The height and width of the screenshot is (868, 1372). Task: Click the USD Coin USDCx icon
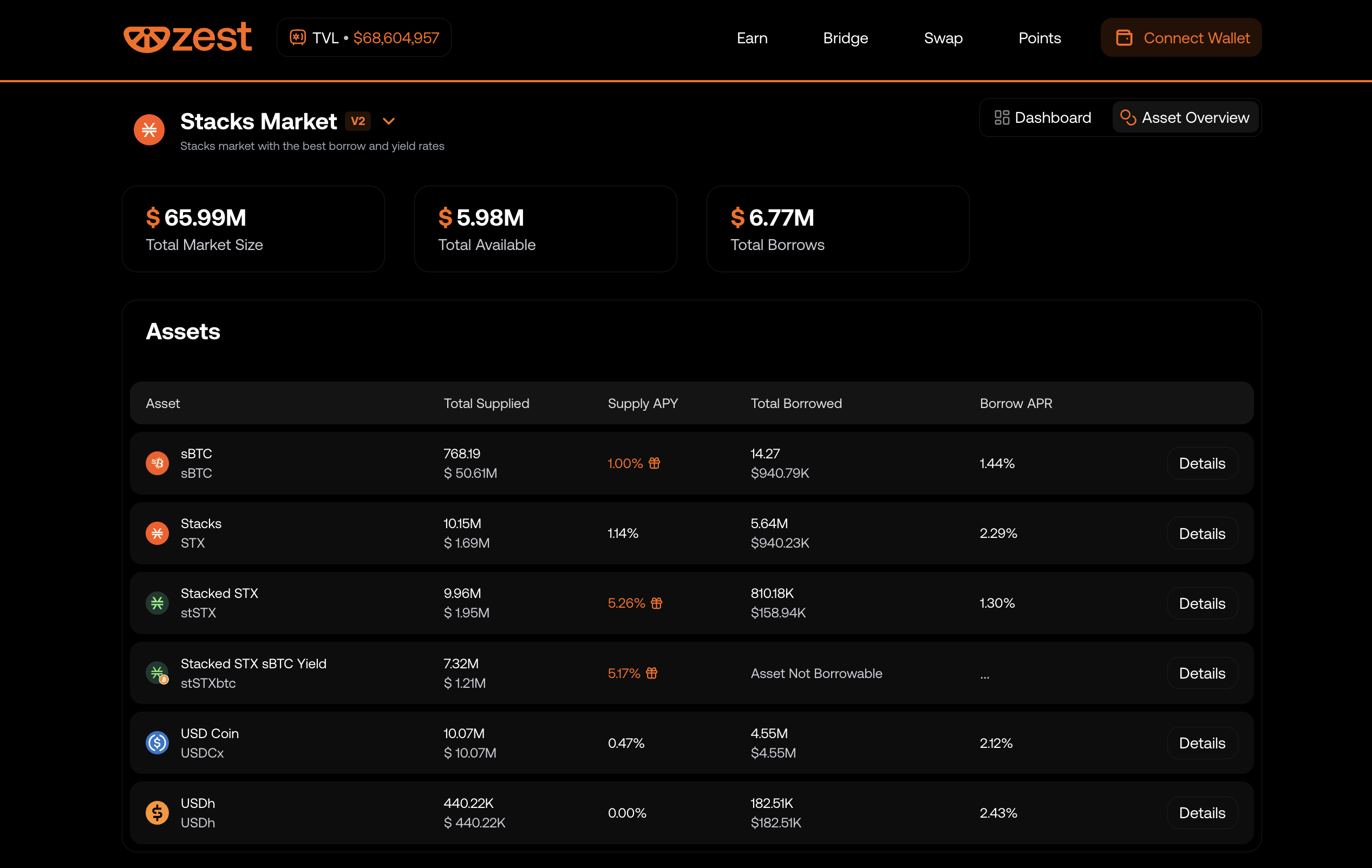[x=157, y=742]
